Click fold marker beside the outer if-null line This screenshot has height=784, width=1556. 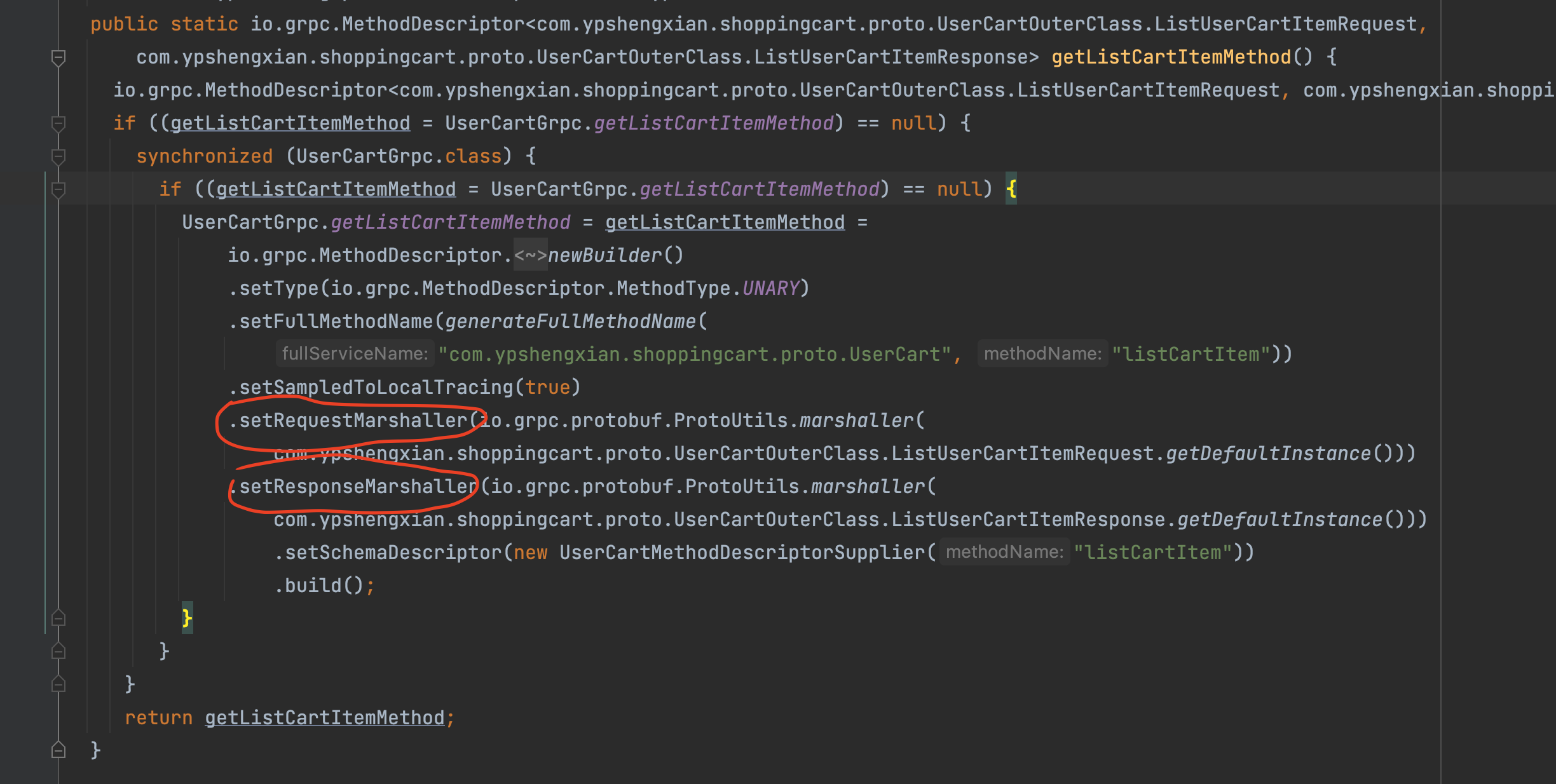click(x=58, y=123)
